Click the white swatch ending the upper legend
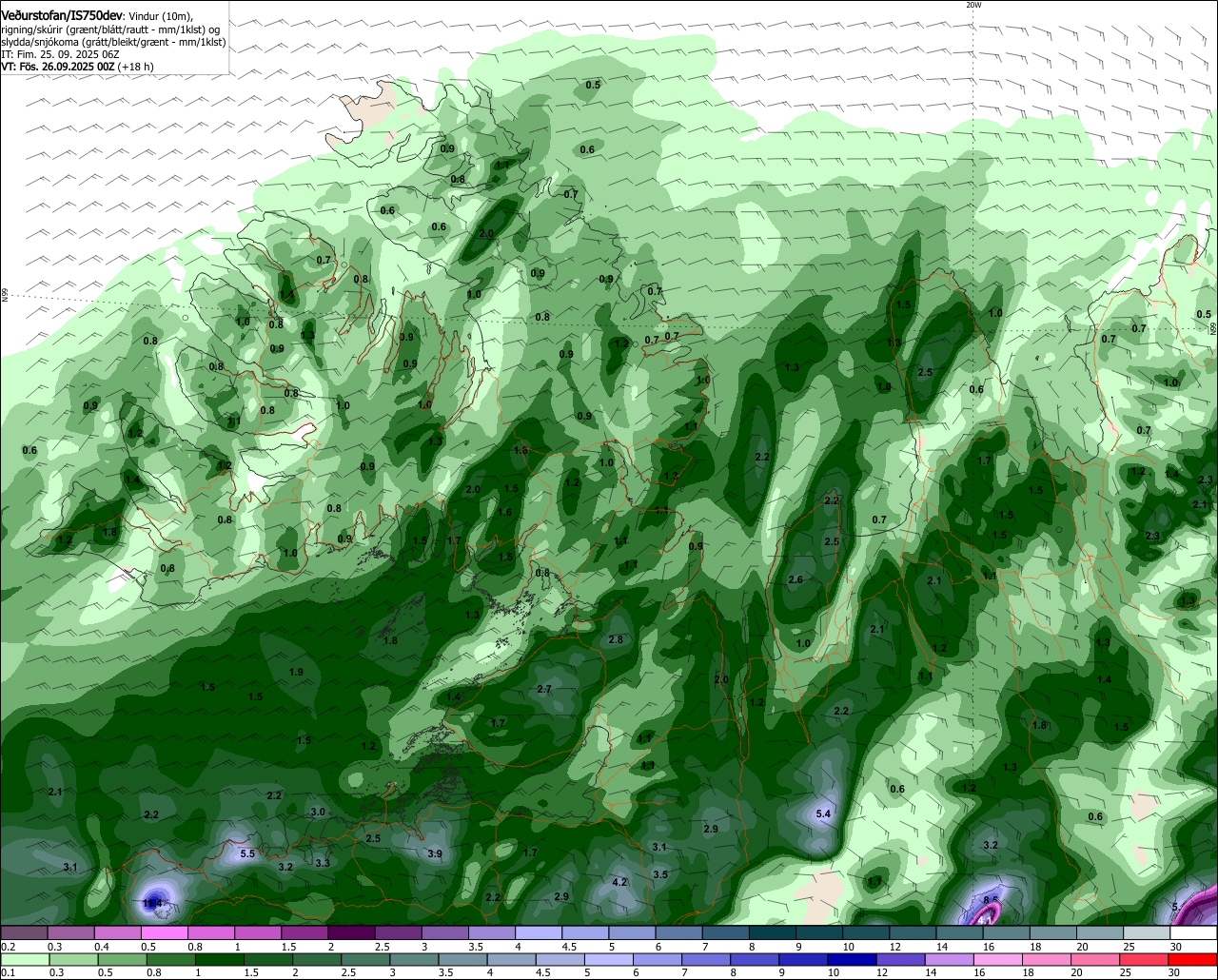1218x980 pixels. tap(1194, 933)
